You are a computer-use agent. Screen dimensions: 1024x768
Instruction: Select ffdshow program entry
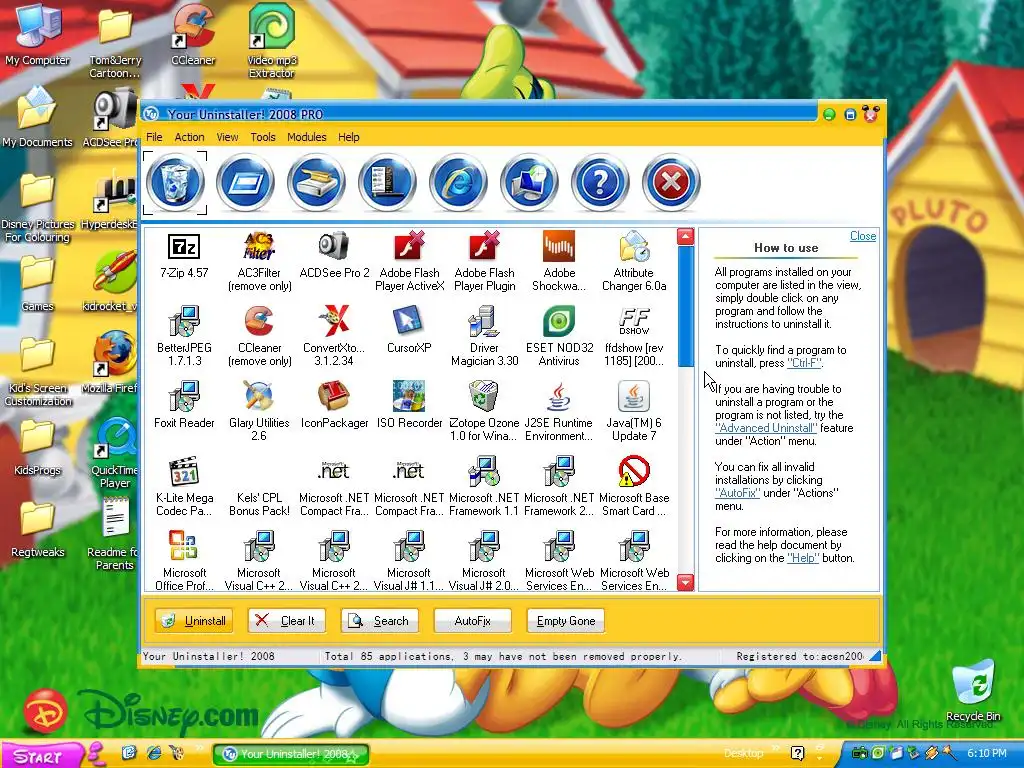634,337
